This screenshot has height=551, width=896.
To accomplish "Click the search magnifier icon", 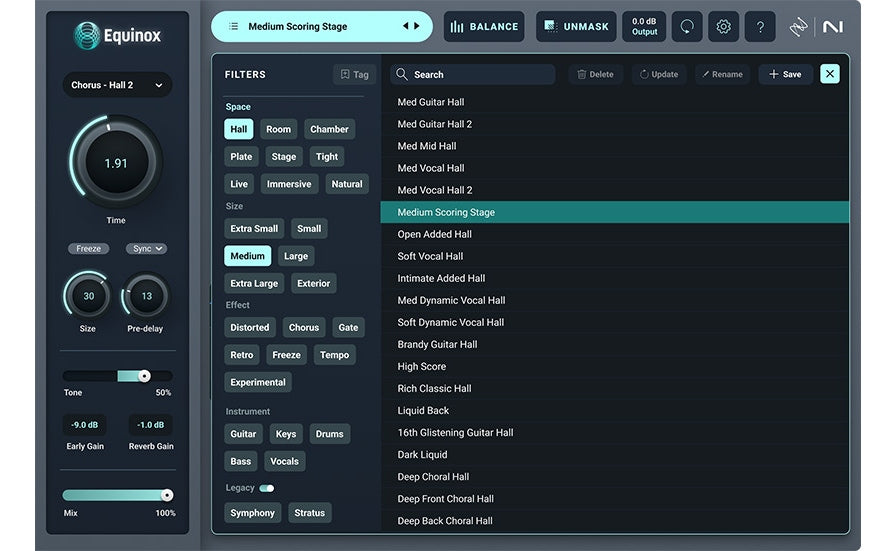I will 402,74.
